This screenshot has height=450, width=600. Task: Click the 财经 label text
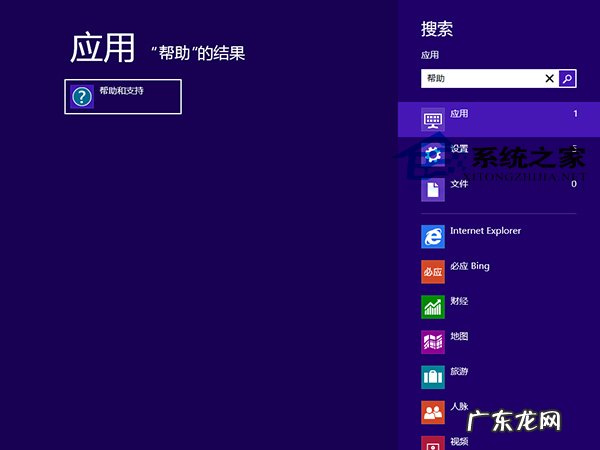459,301
